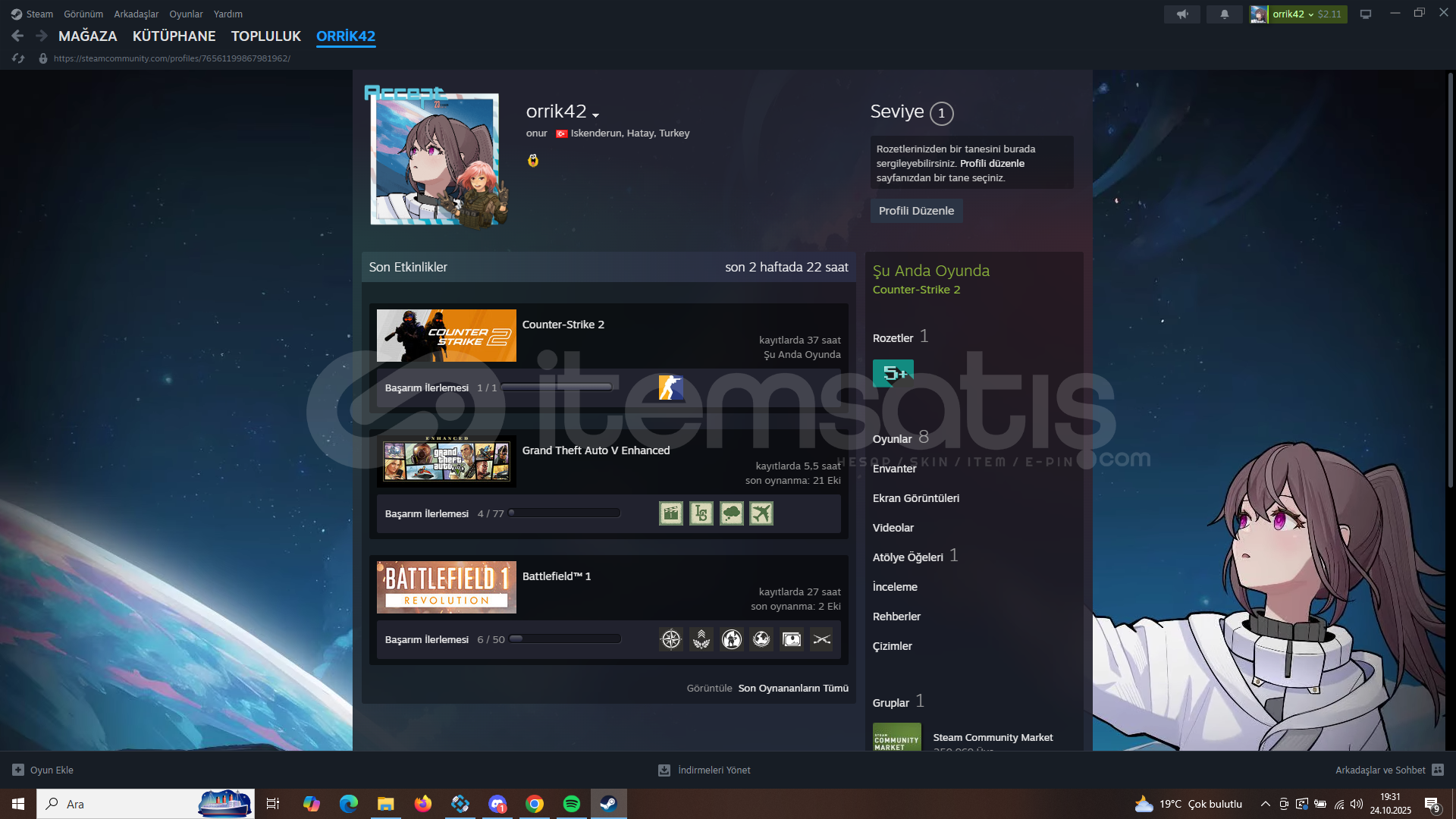The width and height of the screenshot is (1456, 819).
Task: Open Son Oynananların Tümü link
Action: pos(792,688)
